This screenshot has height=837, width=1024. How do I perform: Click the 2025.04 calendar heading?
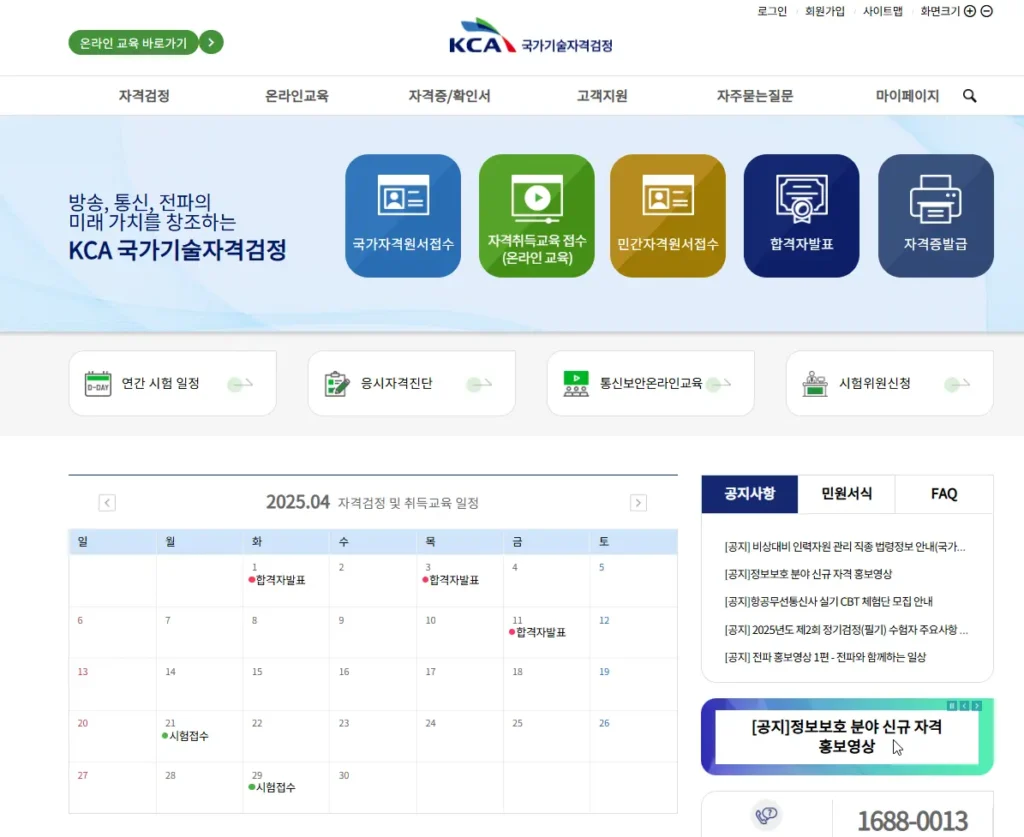point(298,502)
